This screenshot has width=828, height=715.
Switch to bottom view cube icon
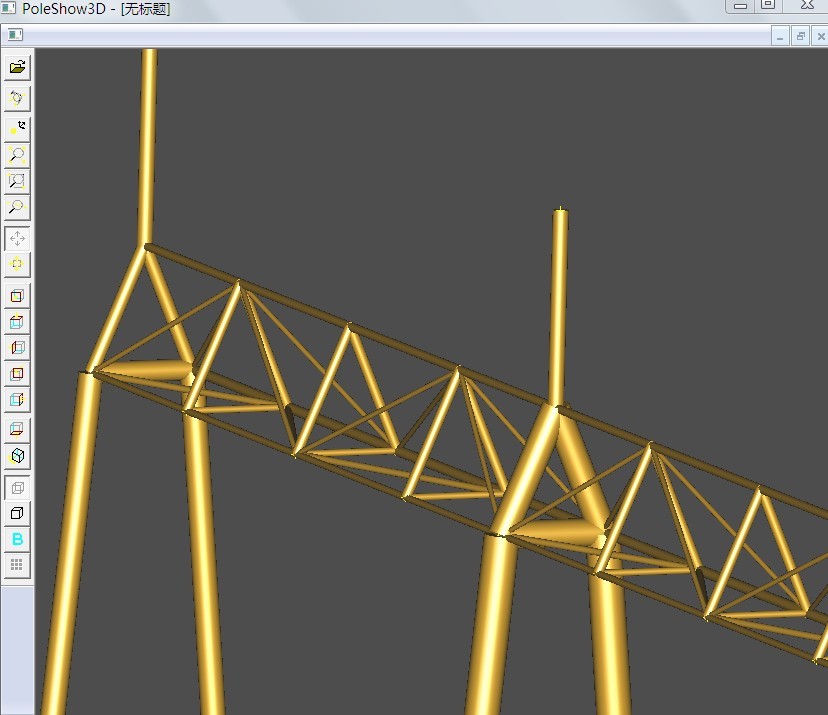pos(17,429)
